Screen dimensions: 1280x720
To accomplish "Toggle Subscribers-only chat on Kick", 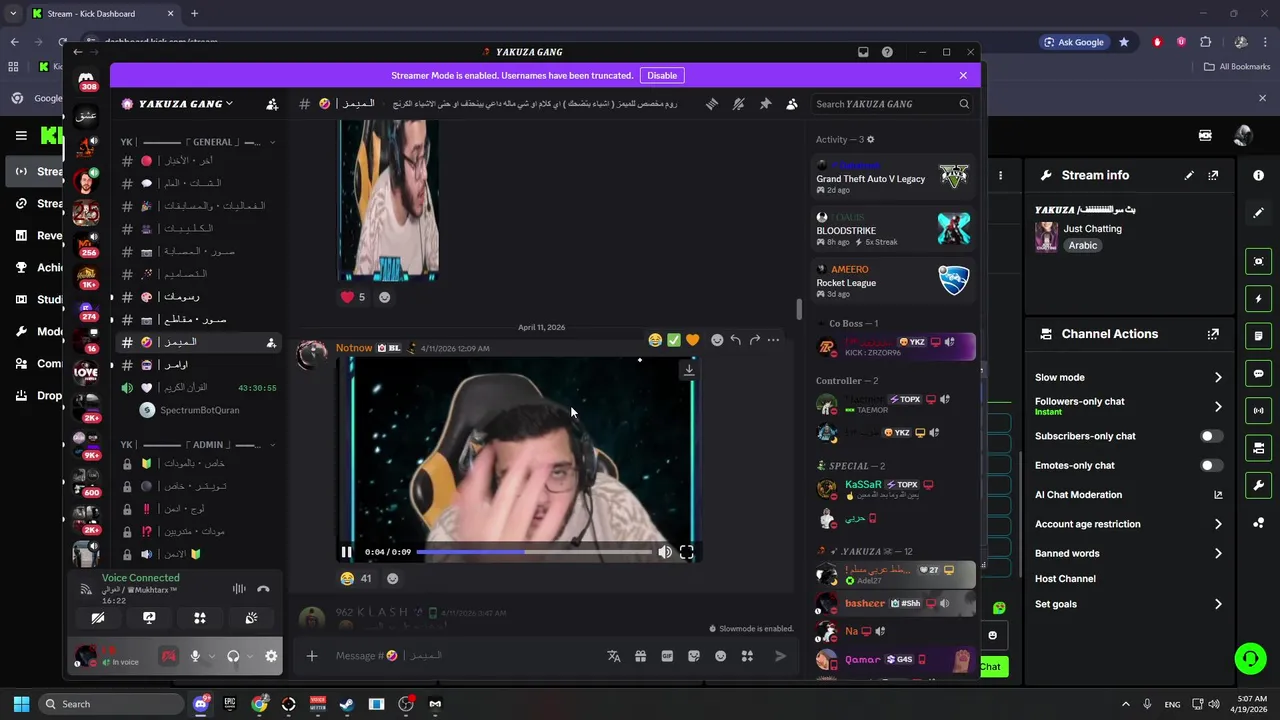I will (x=1211, y=436).
